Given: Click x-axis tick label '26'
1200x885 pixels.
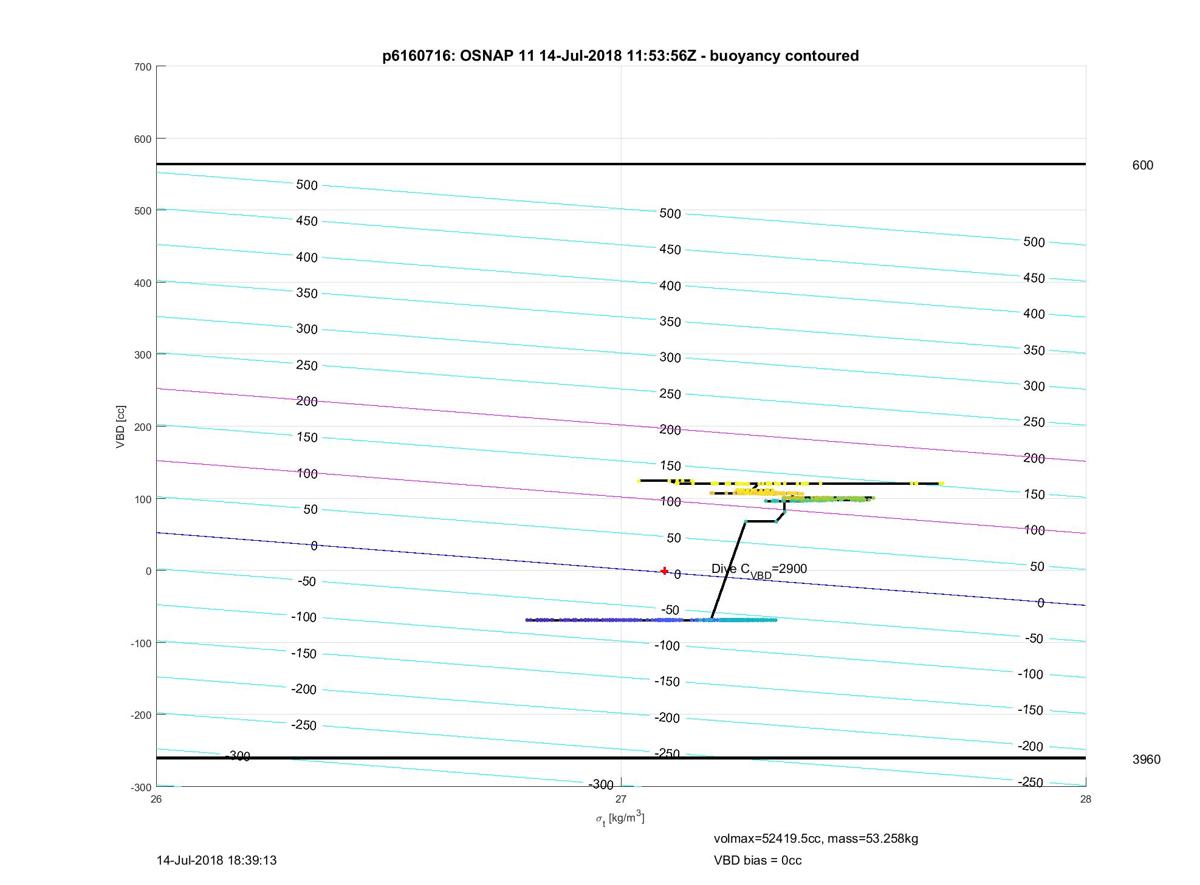Looking at the screenshot, I should coord(157,799).
